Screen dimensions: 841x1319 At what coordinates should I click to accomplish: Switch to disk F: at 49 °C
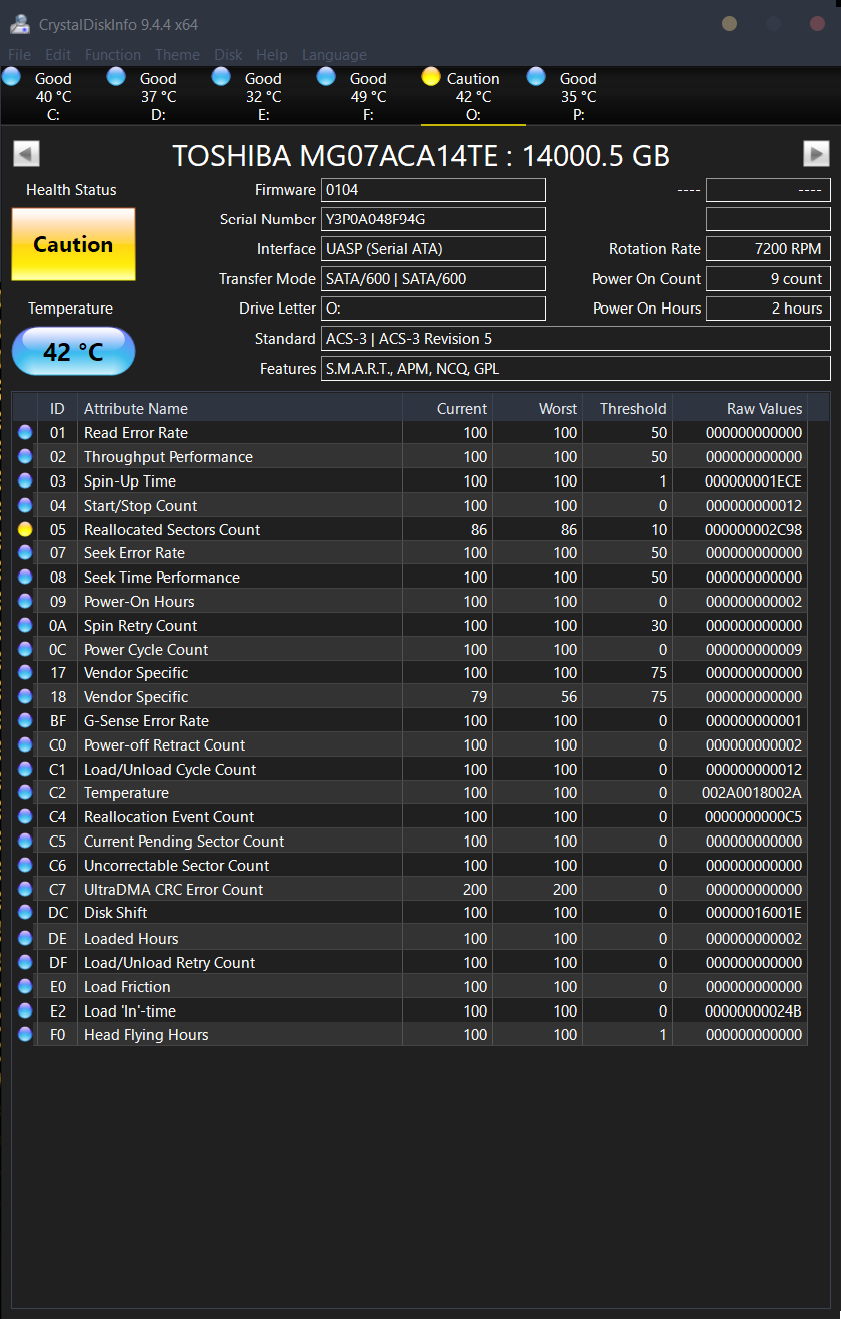pos(367,95)
